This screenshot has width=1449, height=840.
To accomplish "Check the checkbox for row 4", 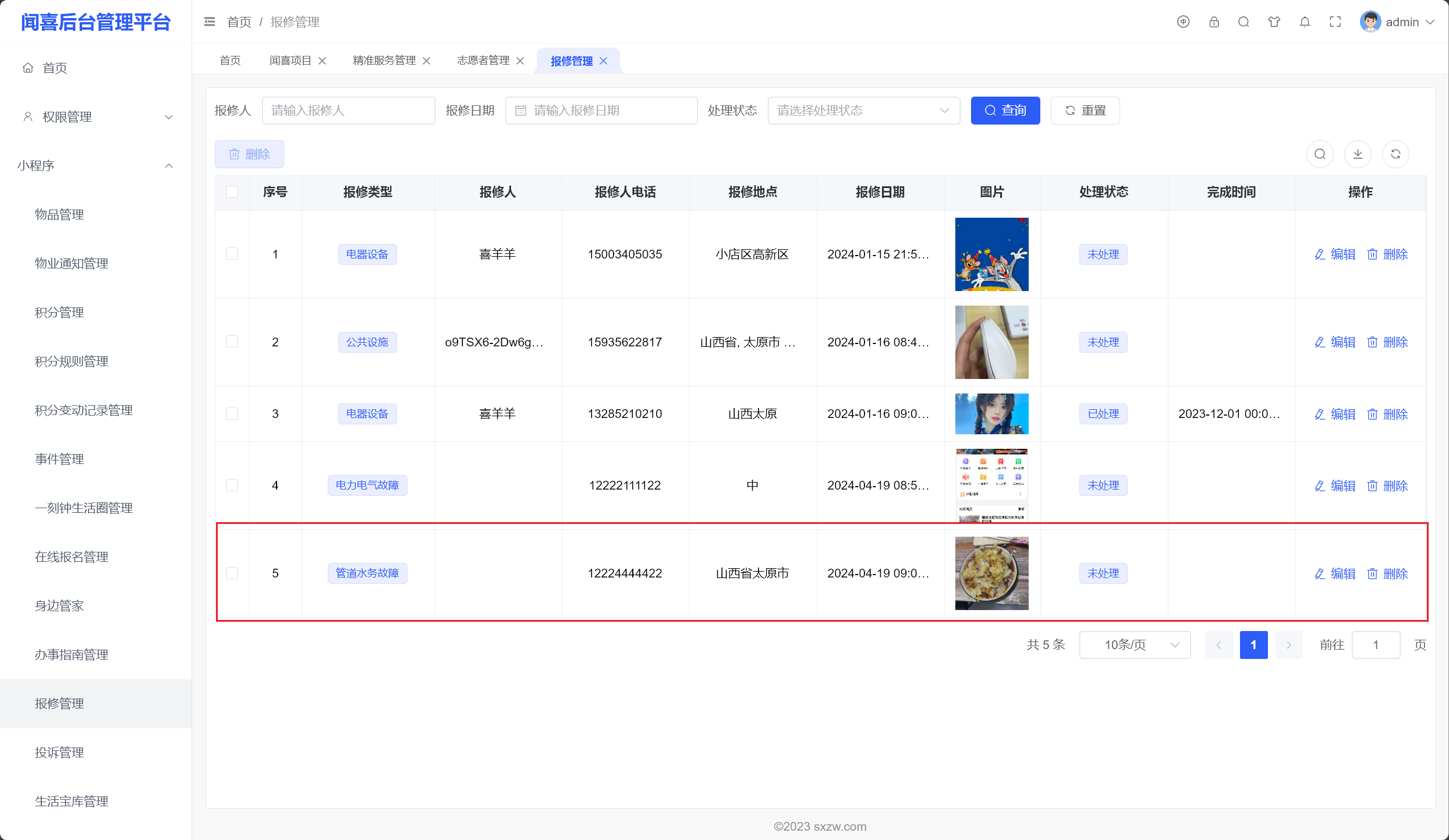I will (x=232, y=485).
